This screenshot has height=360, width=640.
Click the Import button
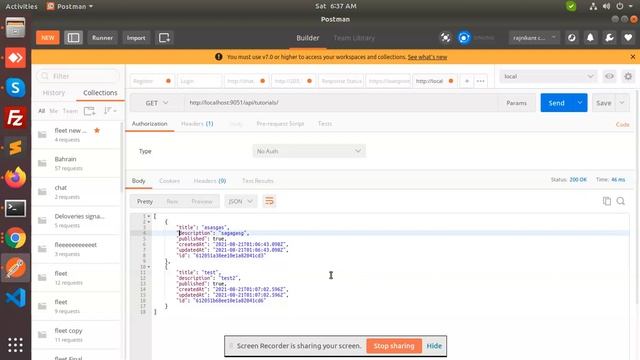(136, 38)
